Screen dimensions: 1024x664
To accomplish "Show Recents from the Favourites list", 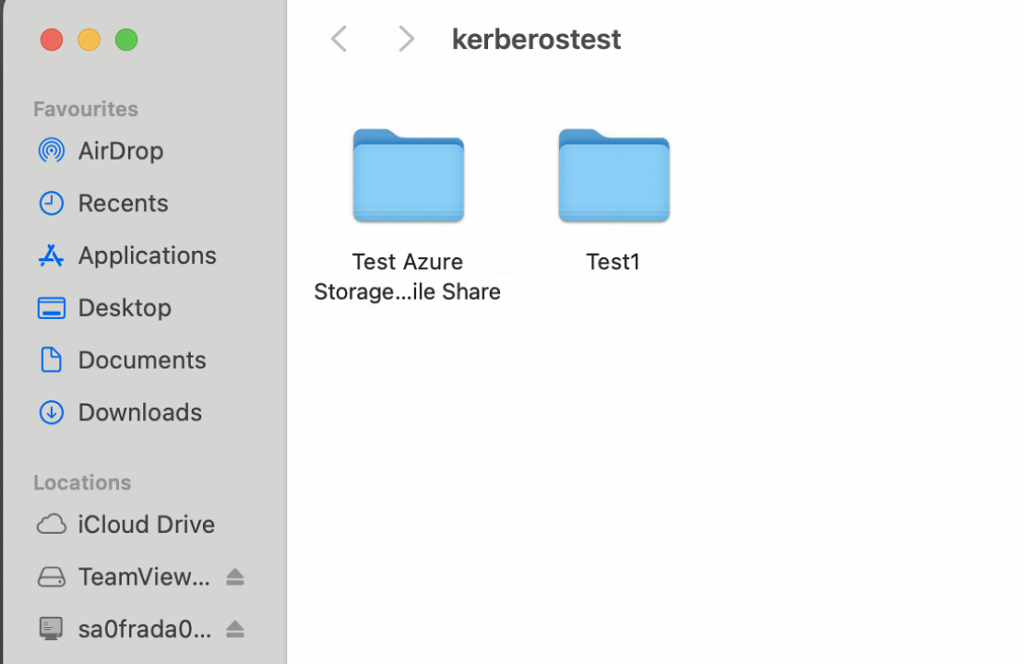I will pyautogui.click(x=122, y=203).
